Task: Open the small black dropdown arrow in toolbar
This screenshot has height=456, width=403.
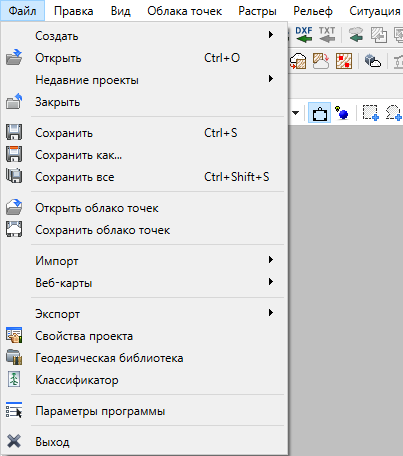Action: click(x=295, y=113)
